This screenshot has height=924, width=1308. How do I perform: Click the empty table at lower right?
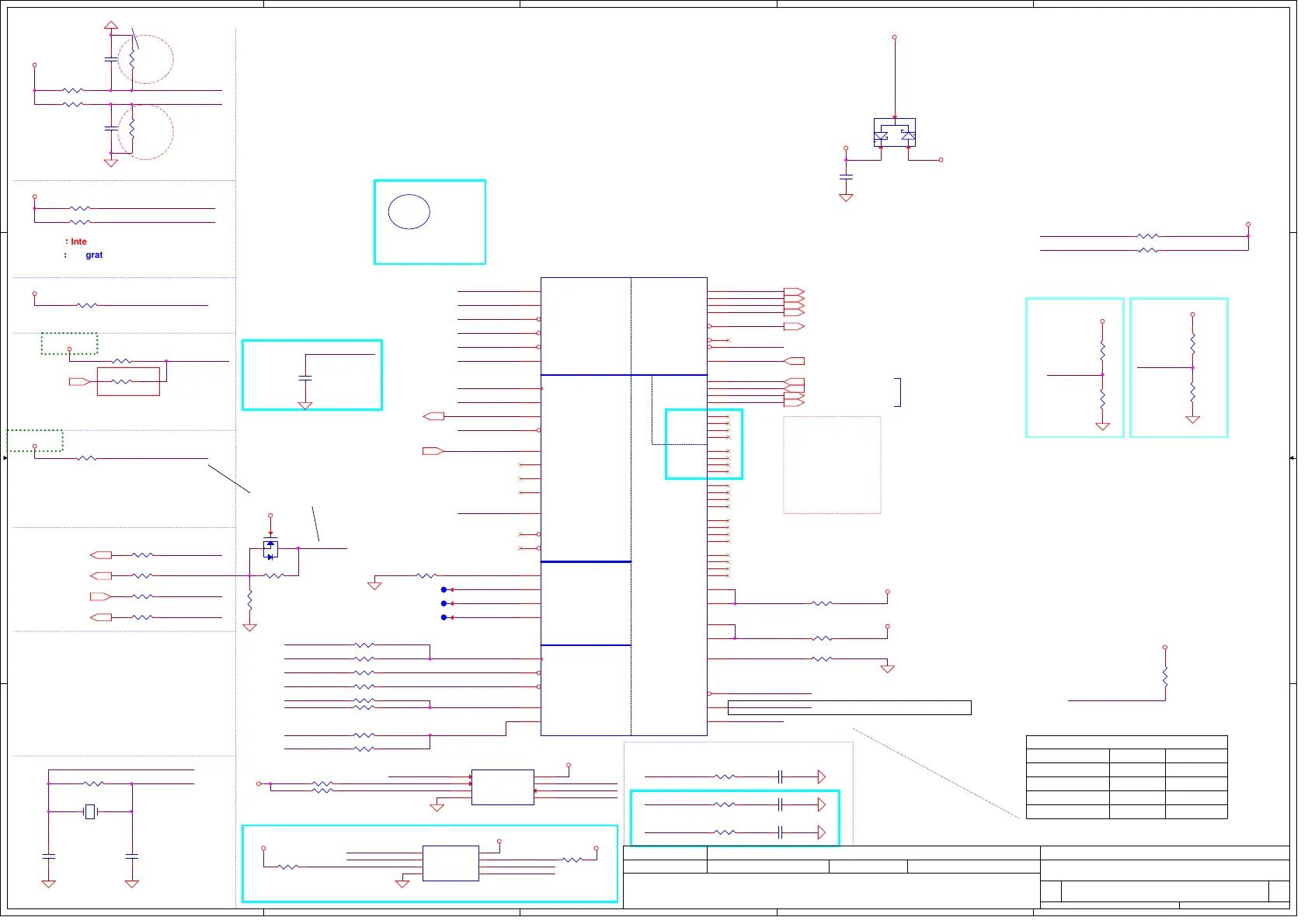(x=1126, y=777)
